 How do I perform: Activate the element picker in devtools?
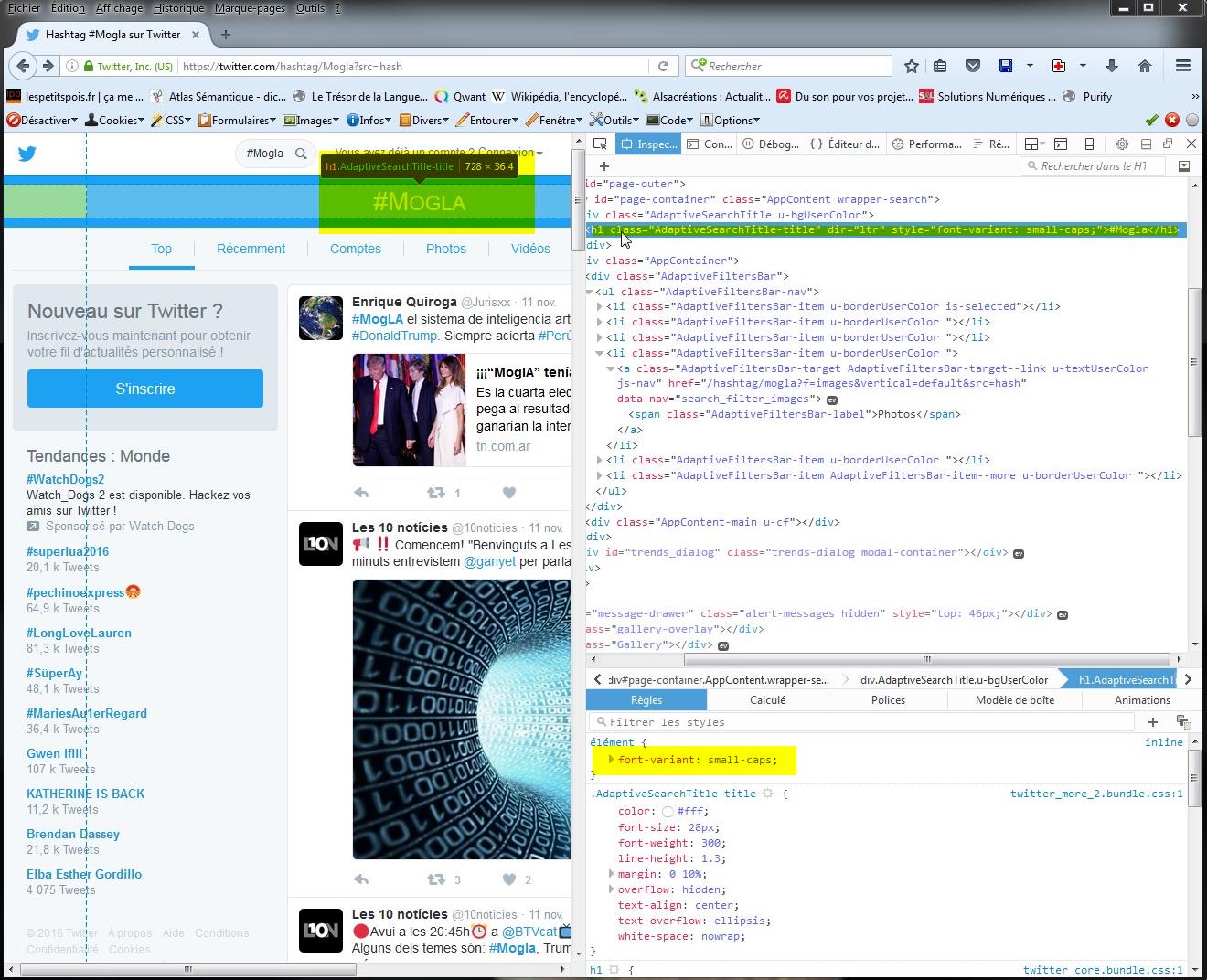[x=600, y=144]
